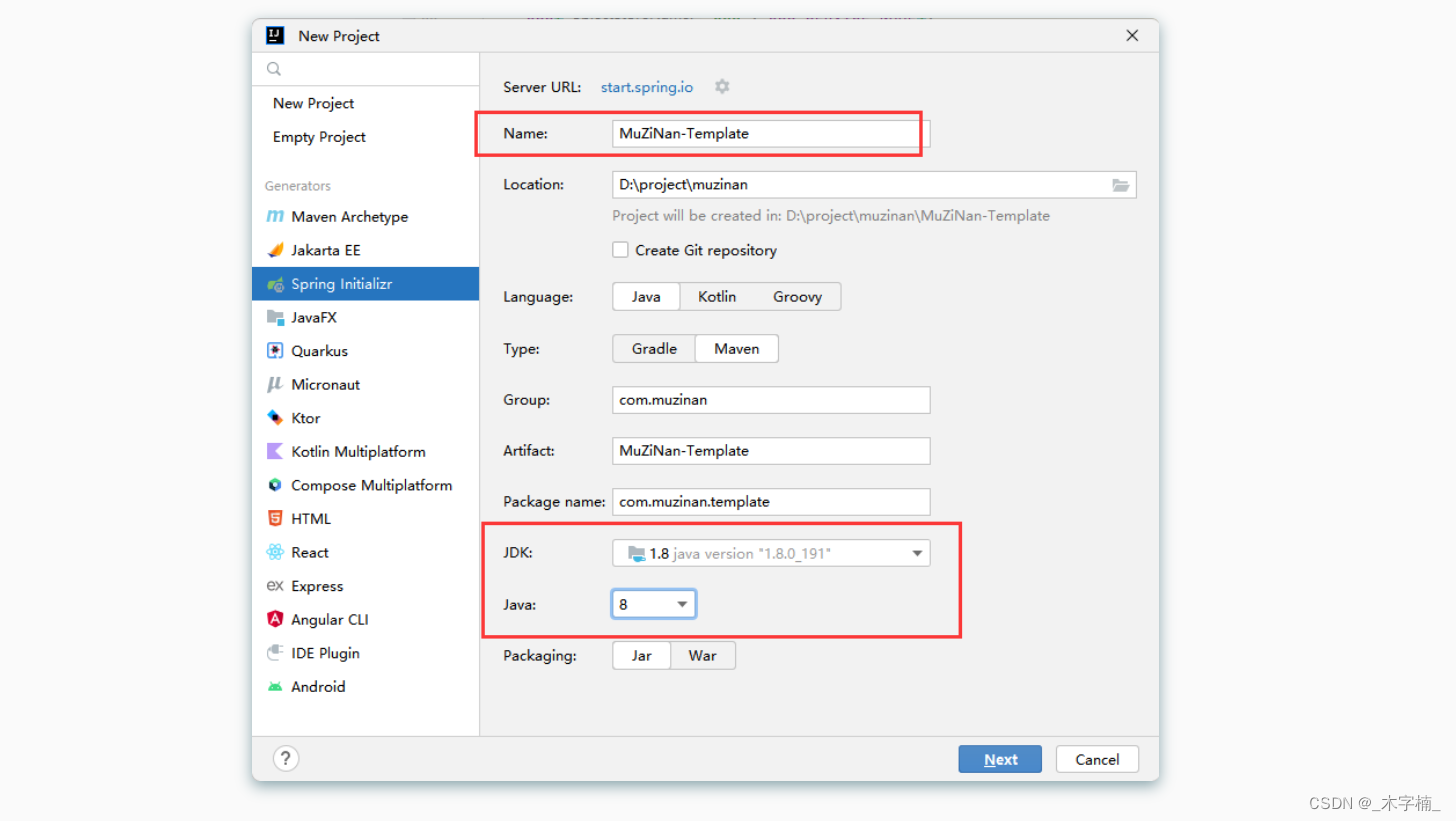Open the JDK dropdown
Image resolution: width=1456 pixels, height=821 pixels.
coord(771,553)
